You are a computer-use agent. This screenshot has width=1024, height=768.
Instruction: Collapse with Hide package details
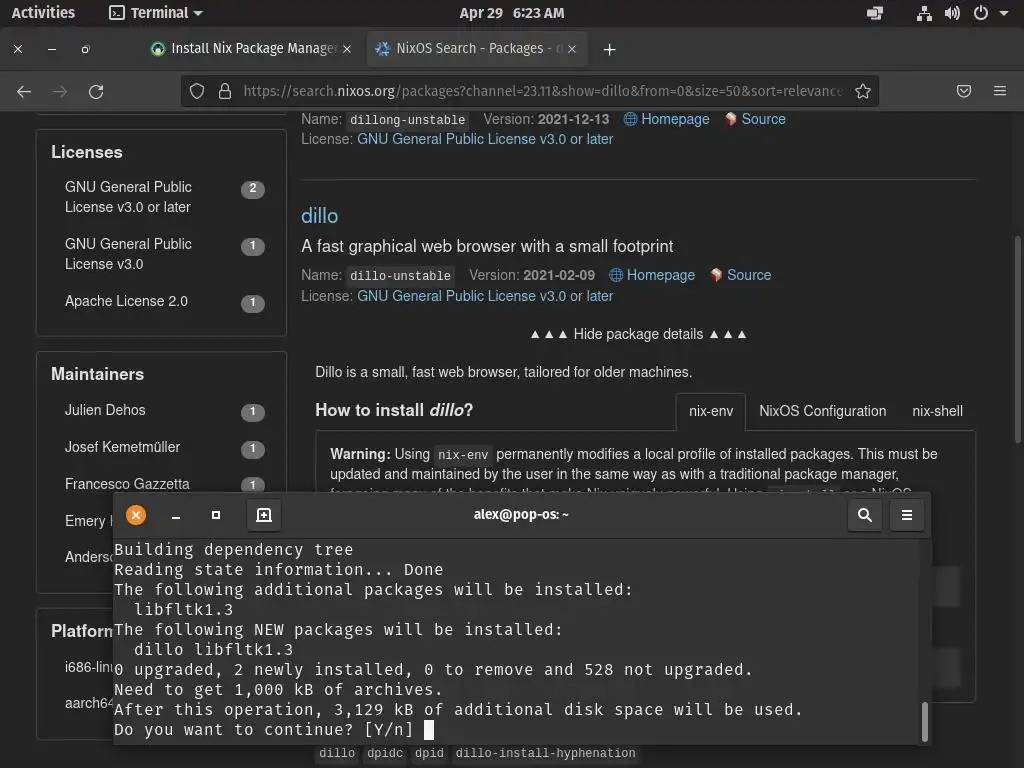639,334
